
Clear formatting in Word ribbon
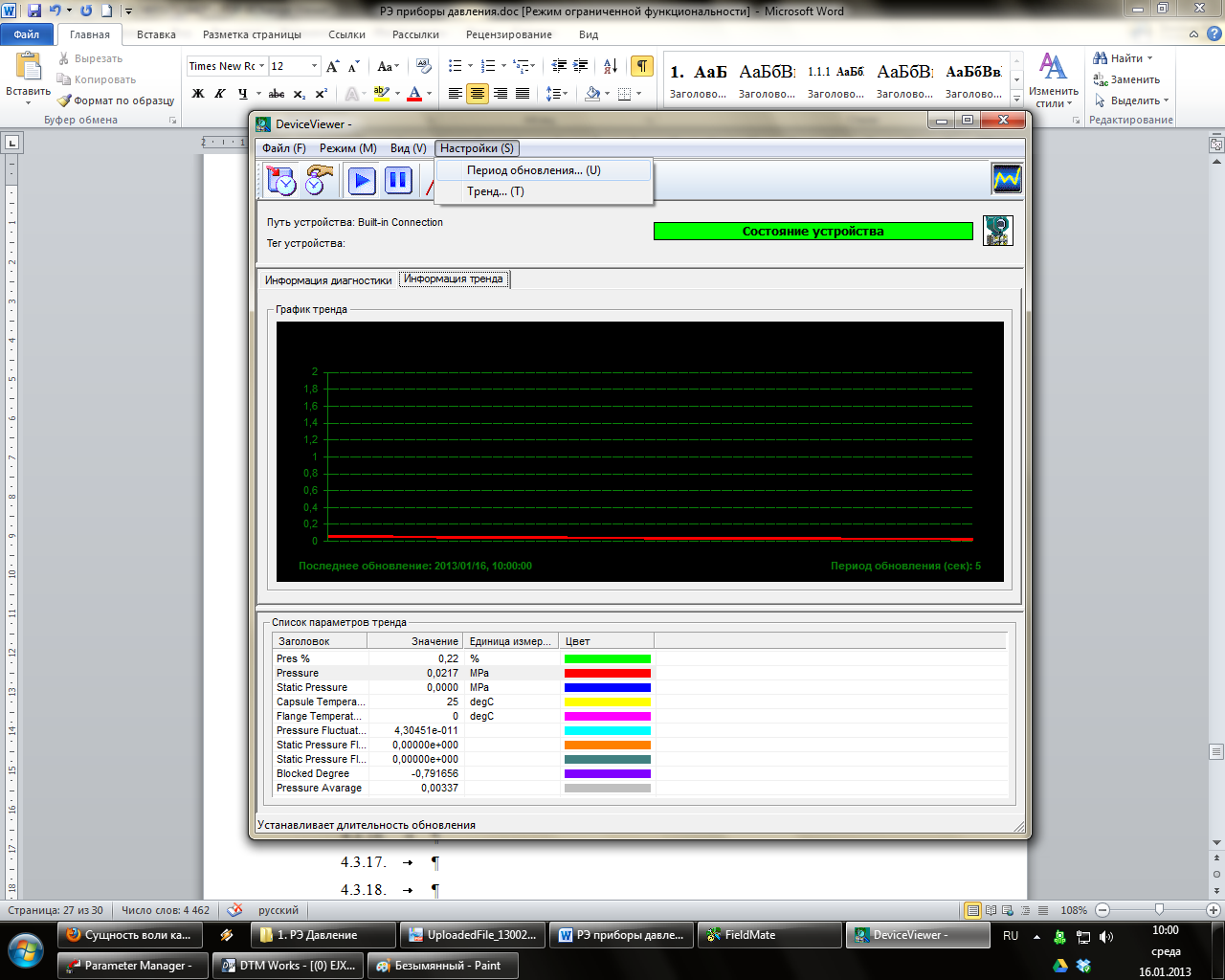click(424, 66)
